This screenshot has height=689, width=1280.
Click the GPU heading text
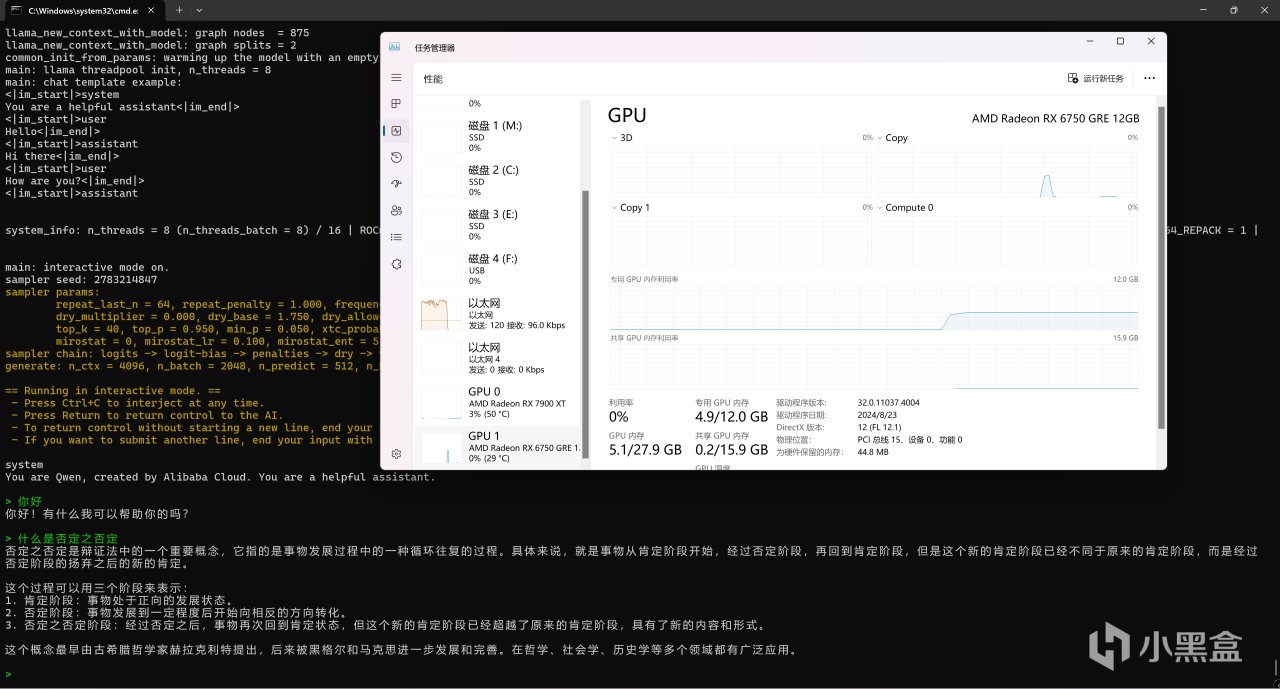(x=627, y=116)
